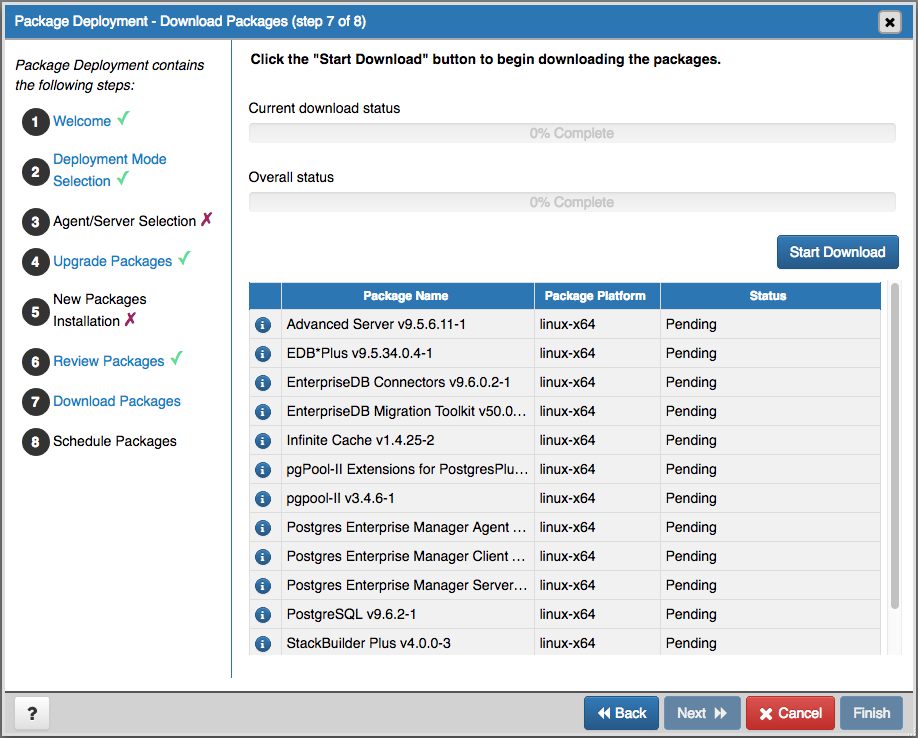The width and height of the screenshot is (918, 738).
Task: Open help with the question mark button
Action: click(32, 713)
